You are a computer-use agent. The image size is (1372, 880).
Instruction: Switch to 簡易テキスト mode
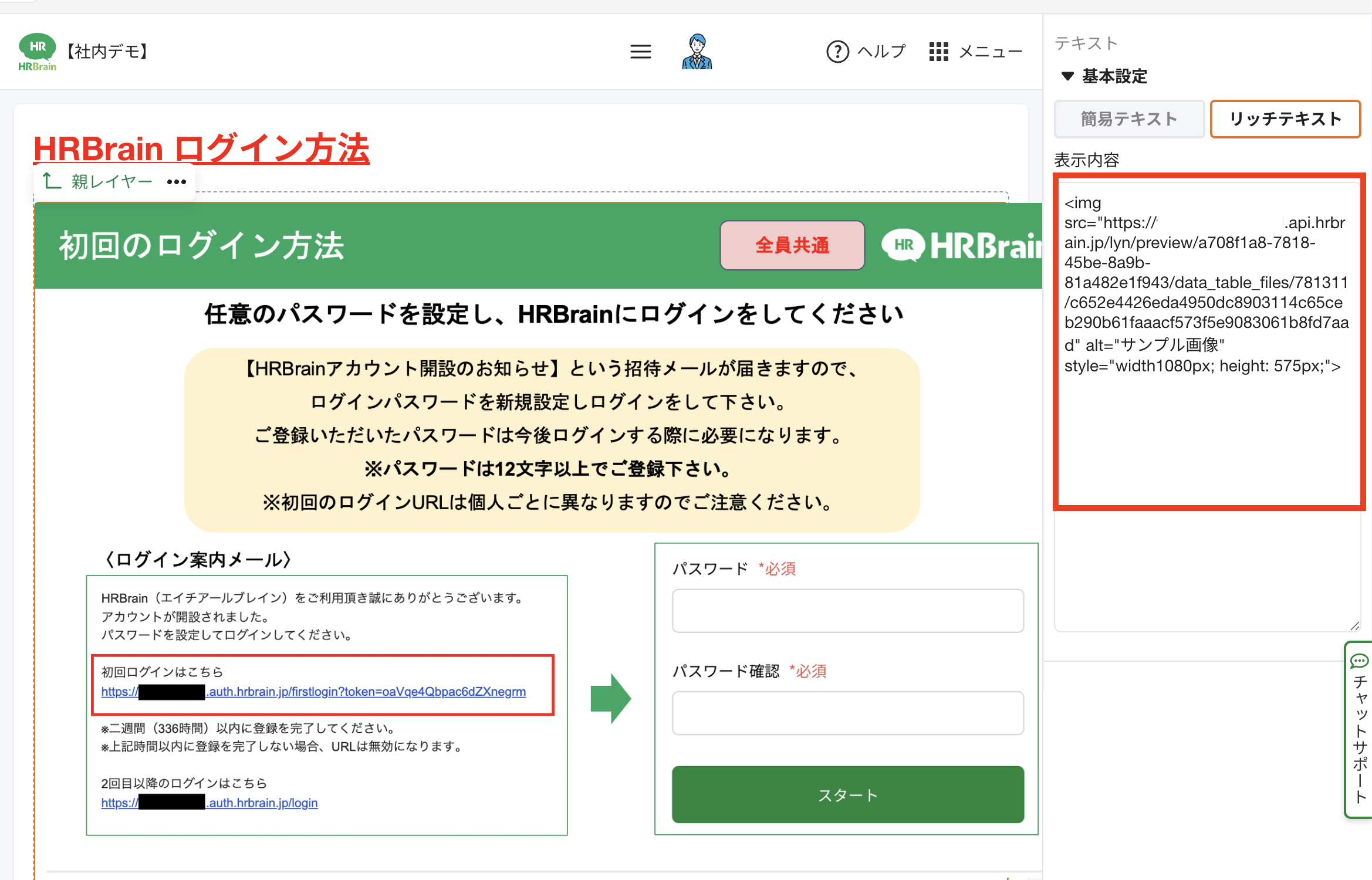click(1128, 119)
